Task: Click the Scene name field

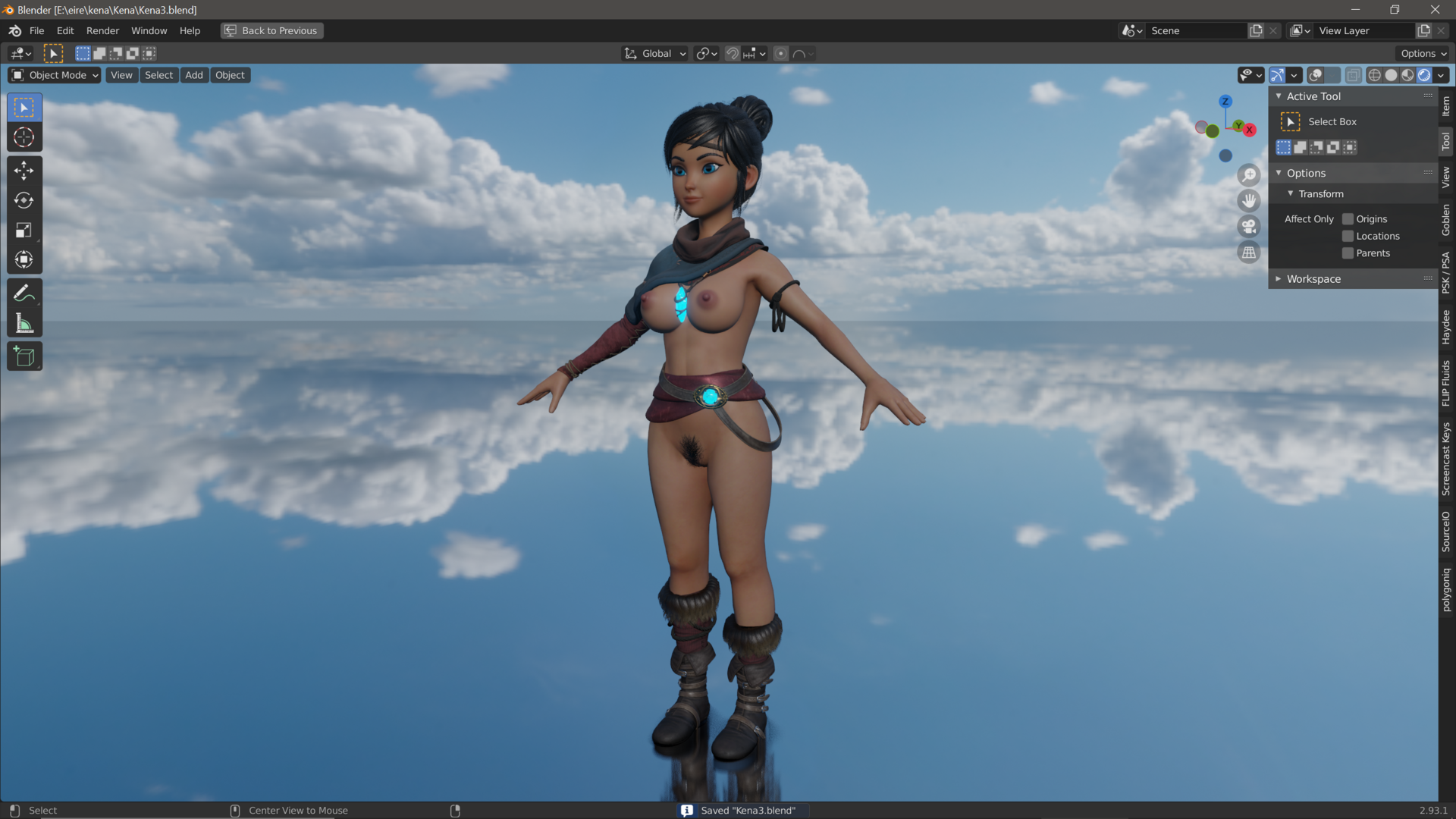Action: tap(1197, 31)
